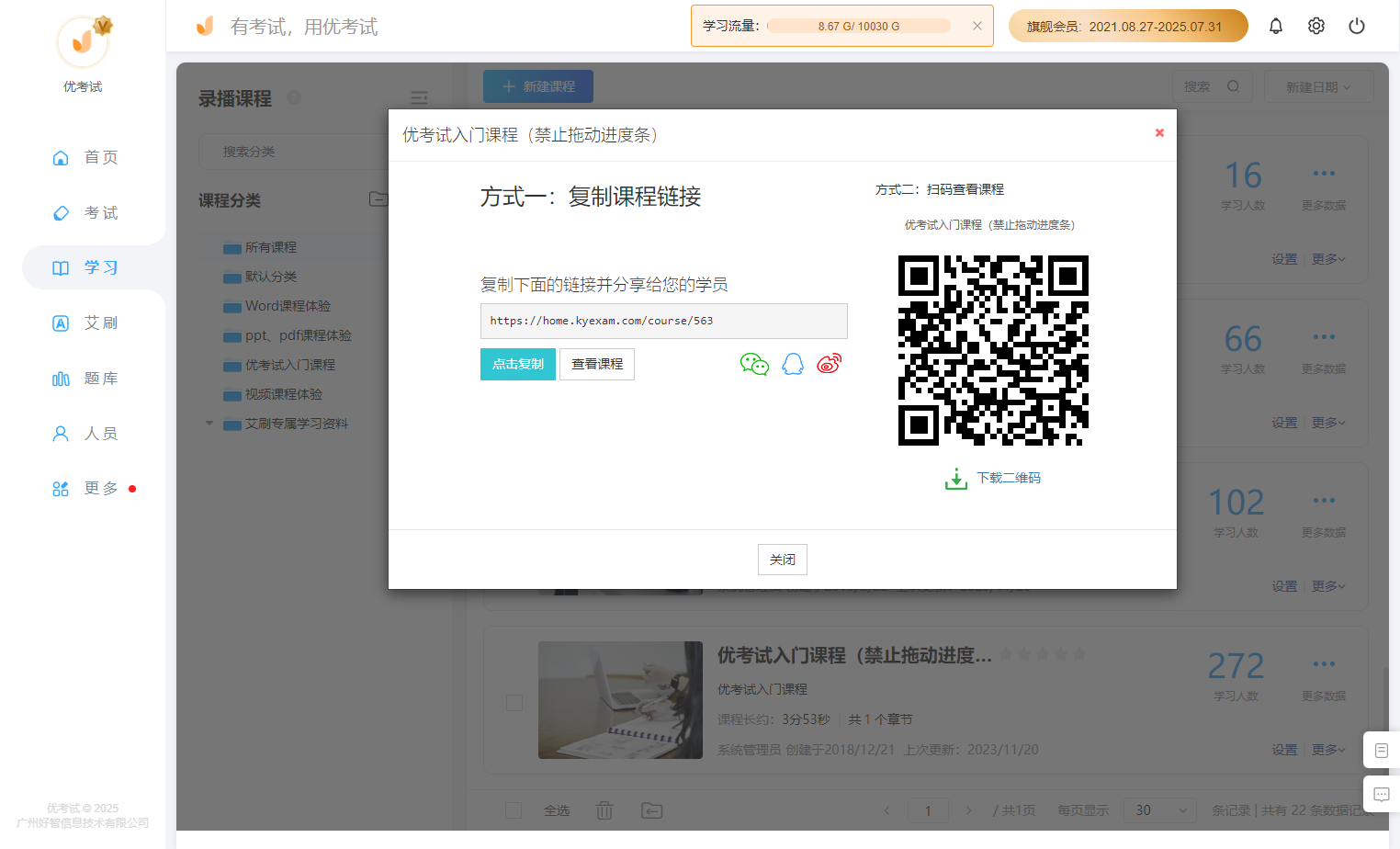Click the 272 学习人数 count
Image resolution: width=1400 pixels, height=849 pixels.
[x=1236, y=665]
